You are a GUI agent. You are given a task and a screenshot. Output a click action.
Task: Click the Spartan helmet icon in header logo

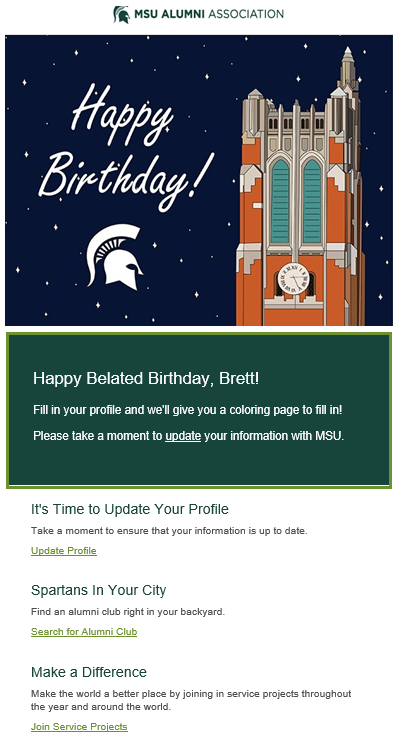pos(121,14)
